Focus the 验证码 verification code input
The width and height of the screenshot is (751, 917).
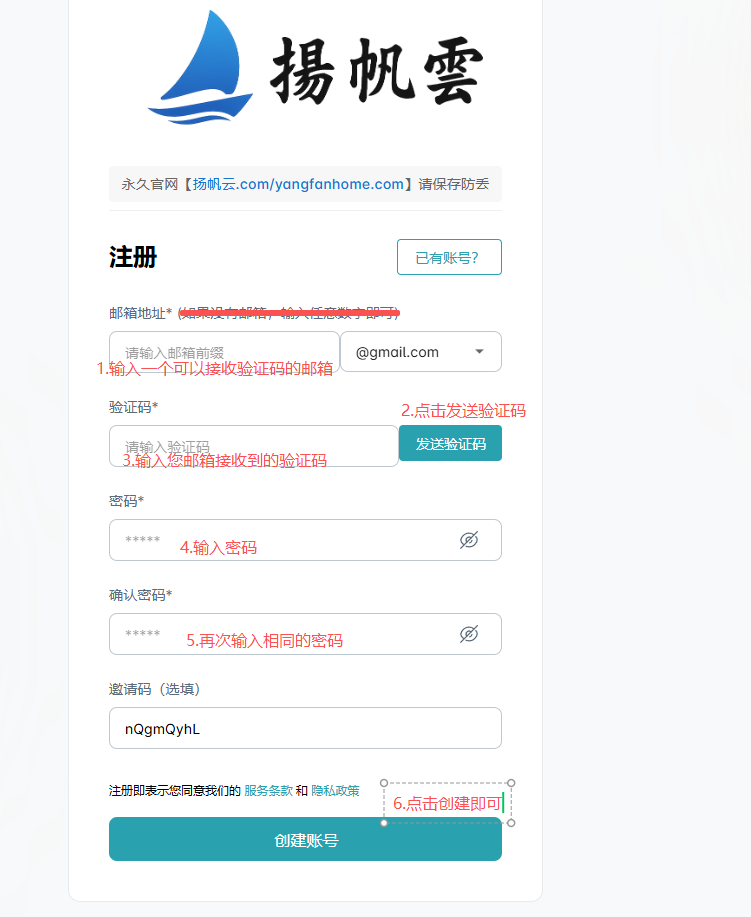(x=254, y=446)
